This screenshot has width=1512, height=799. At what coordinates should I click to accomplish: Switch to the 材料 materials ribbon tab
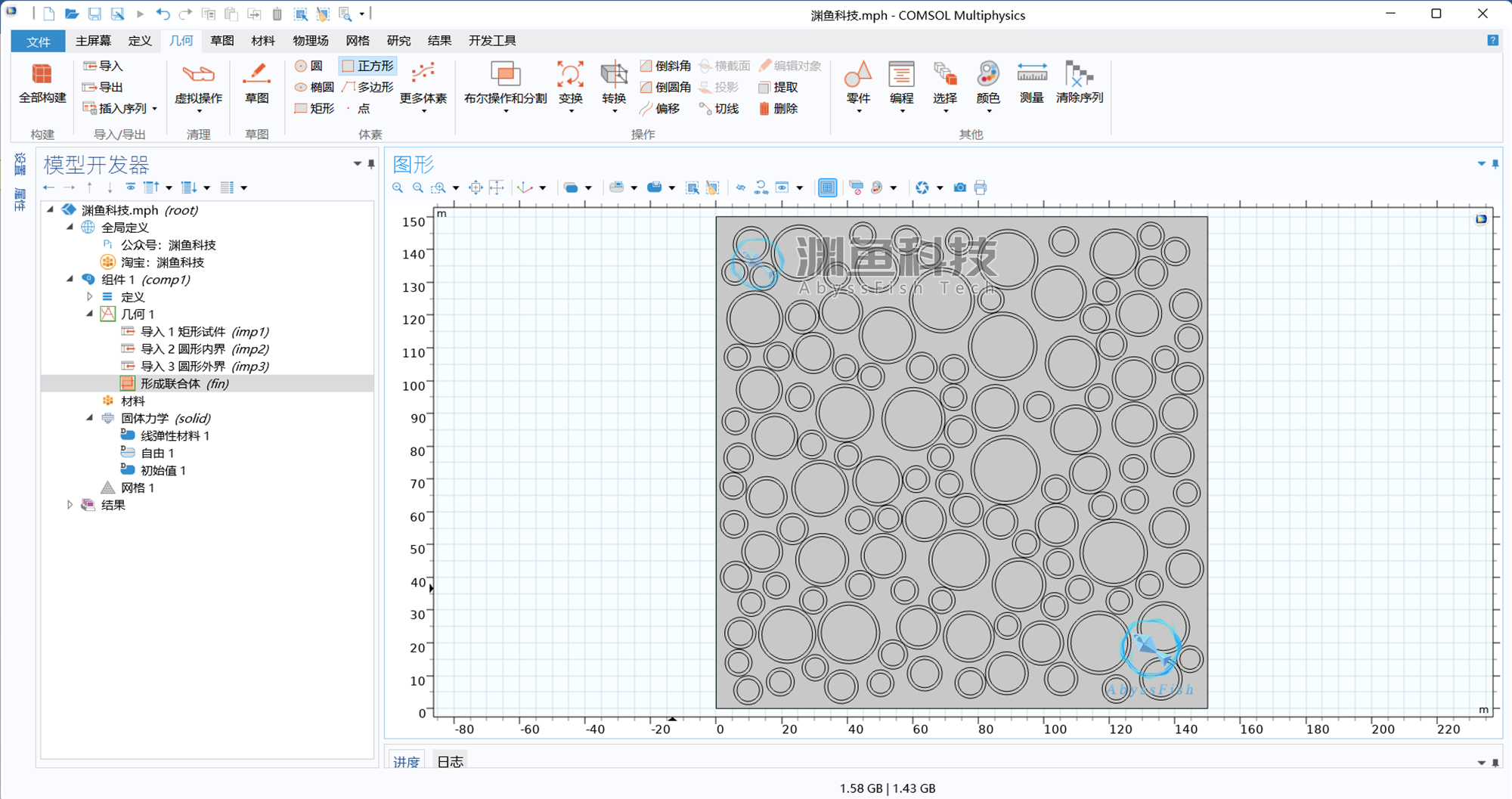263,41
